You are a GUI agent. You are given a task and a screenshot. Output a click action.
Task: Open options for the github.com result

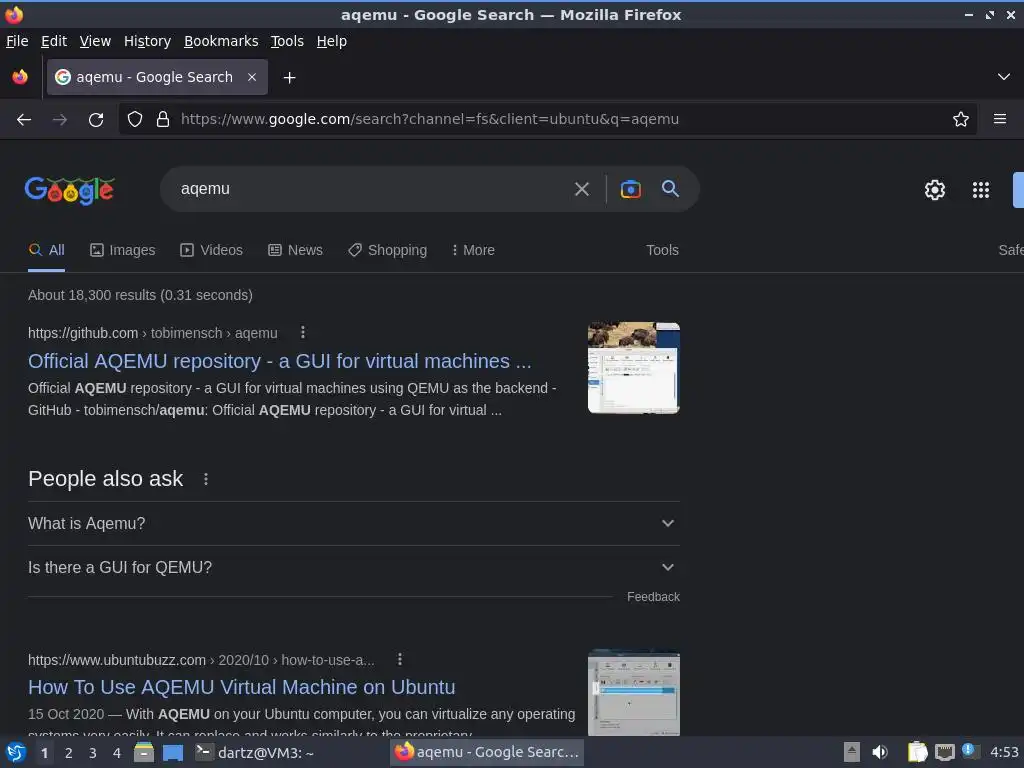pyautogui.click(x=302, y=332)
